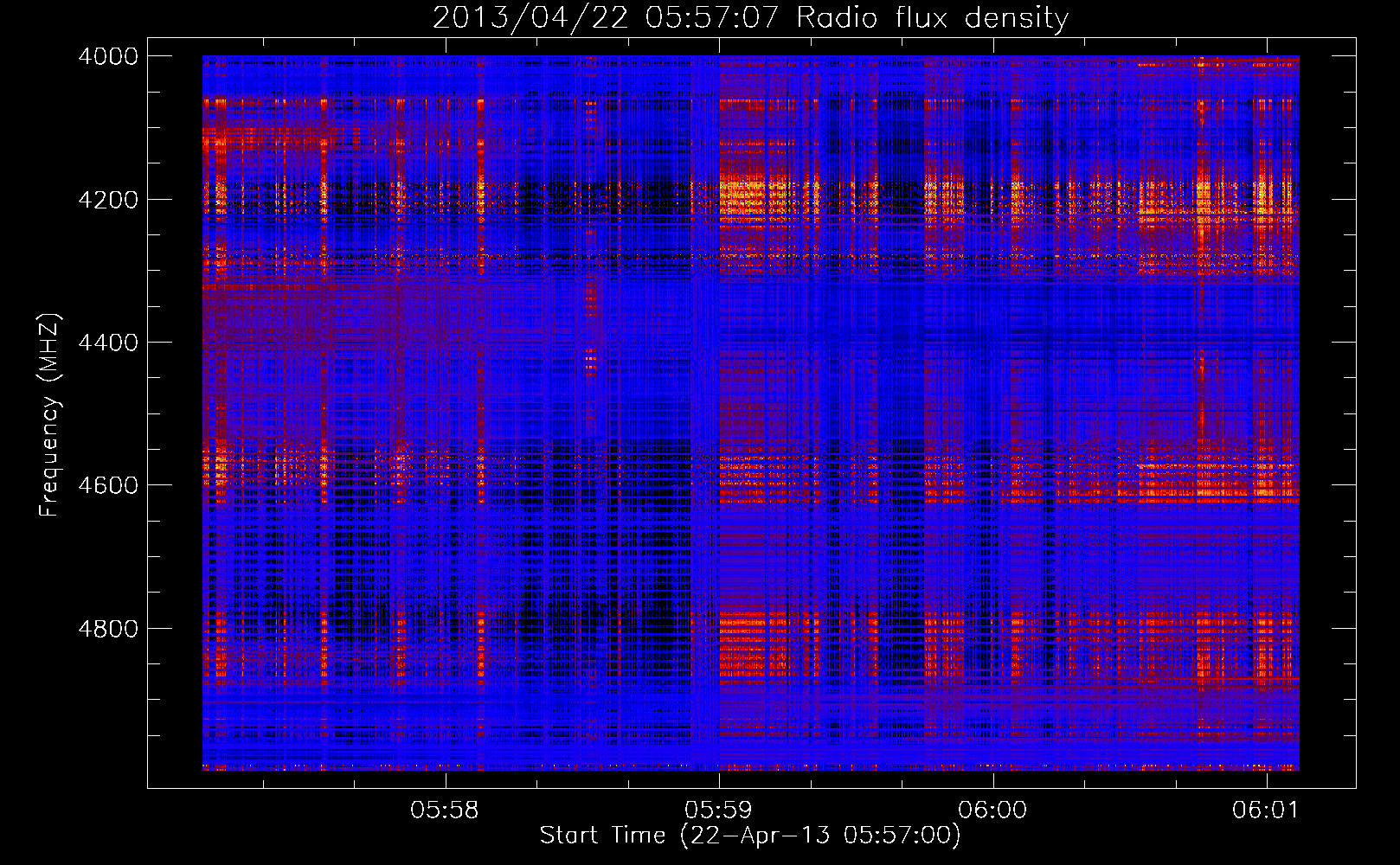
Task: Click the 06:01 time axis label
Action: pyautogui.click(x=1266, y=811)
